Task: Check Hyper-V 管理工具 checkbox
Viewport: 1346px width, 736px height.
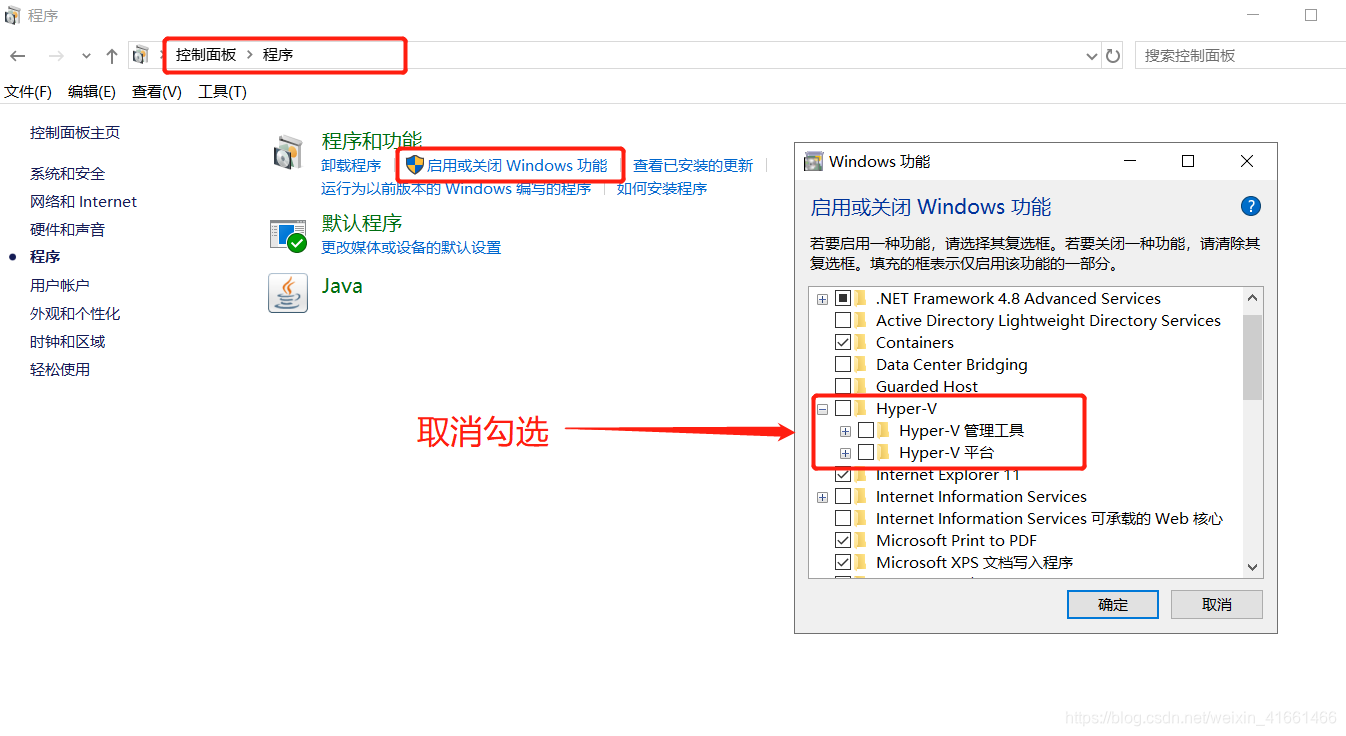Action: click(866, 431)
